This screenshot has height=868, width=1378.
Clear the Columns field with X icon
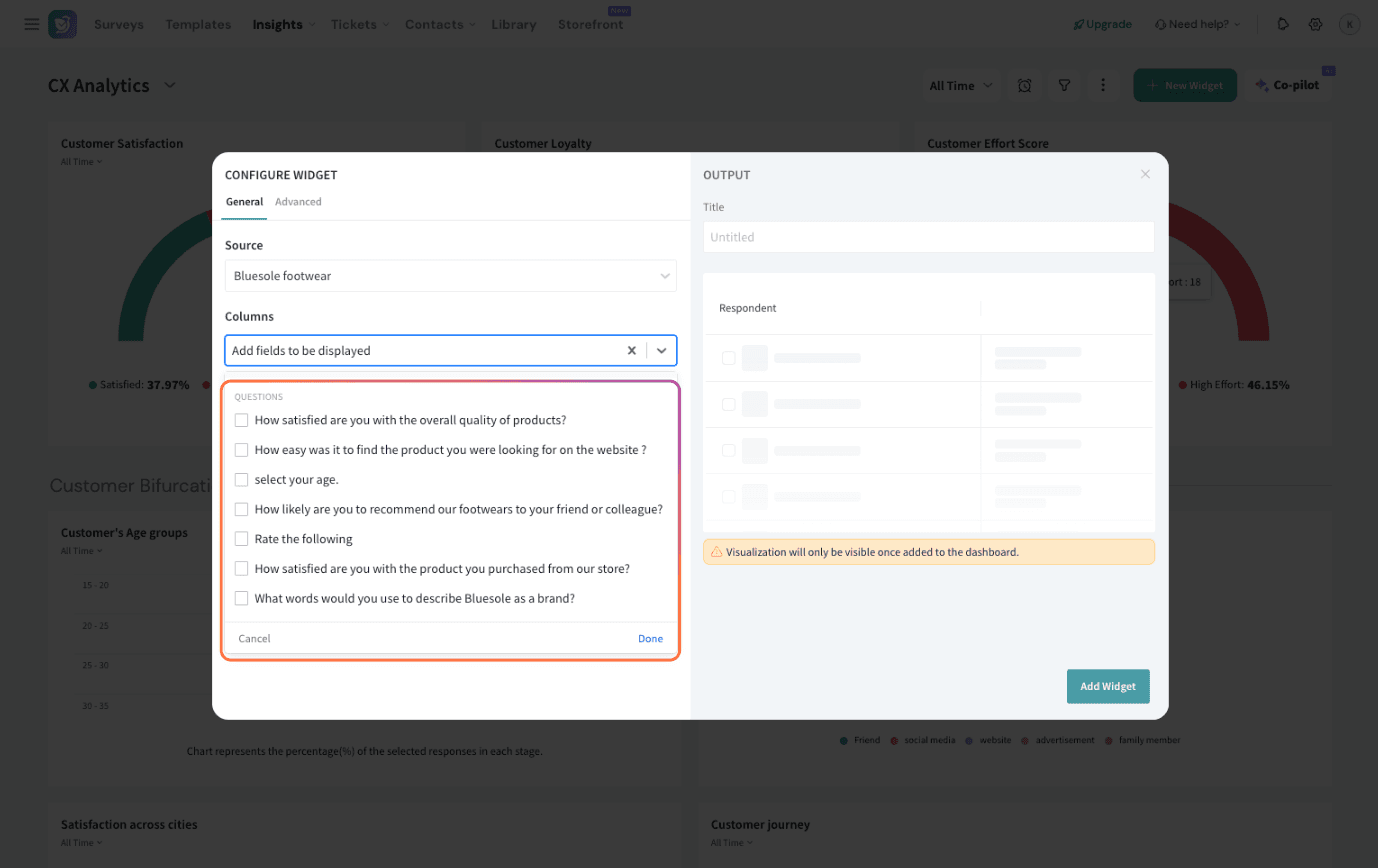[631, 351]
